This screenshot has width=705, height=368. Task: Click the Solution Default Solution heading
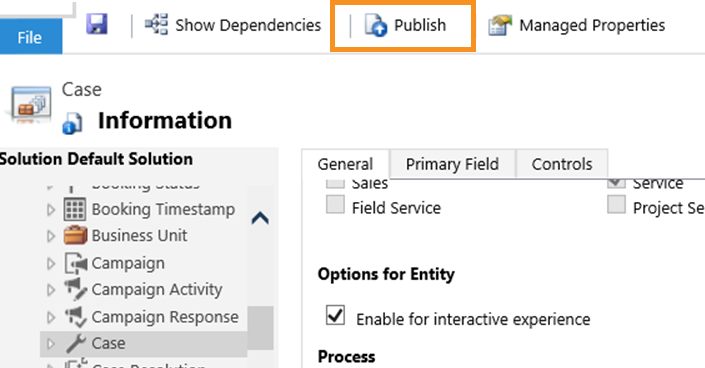(96, 159)
